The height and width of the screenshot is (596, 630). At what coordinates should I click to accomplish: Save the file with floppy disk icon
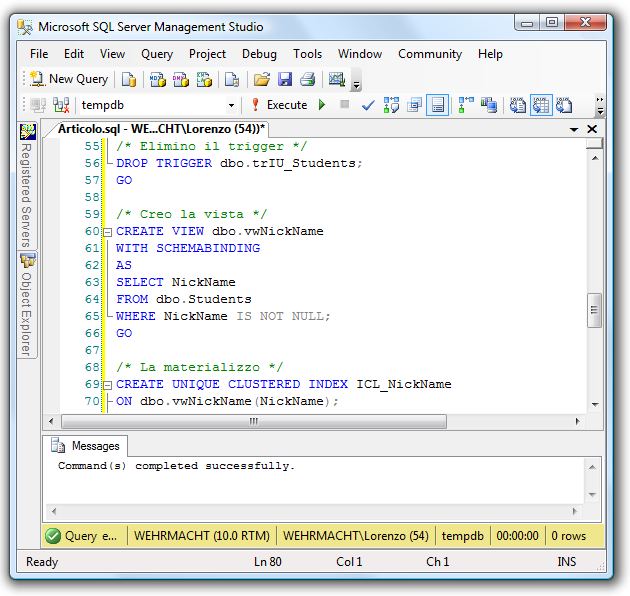tap(285, 79)
